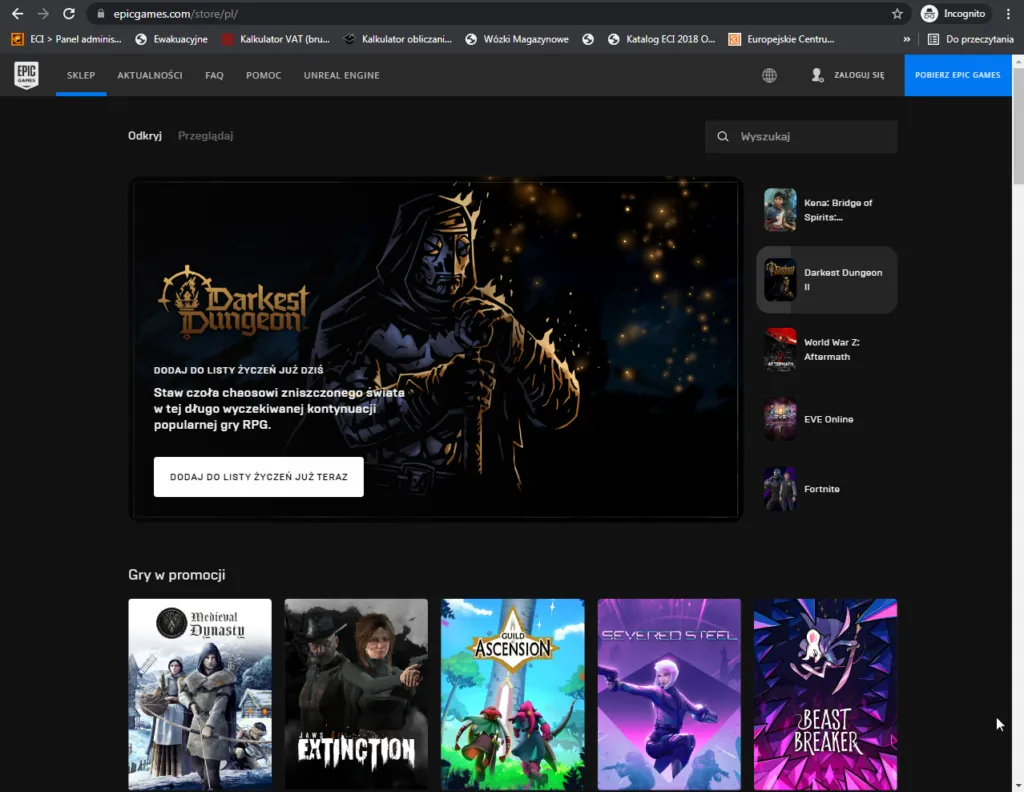This screenshot has height=792, width=1024.
Task: Click the Wyszukaj search field
Action: [x=801, y=136]
